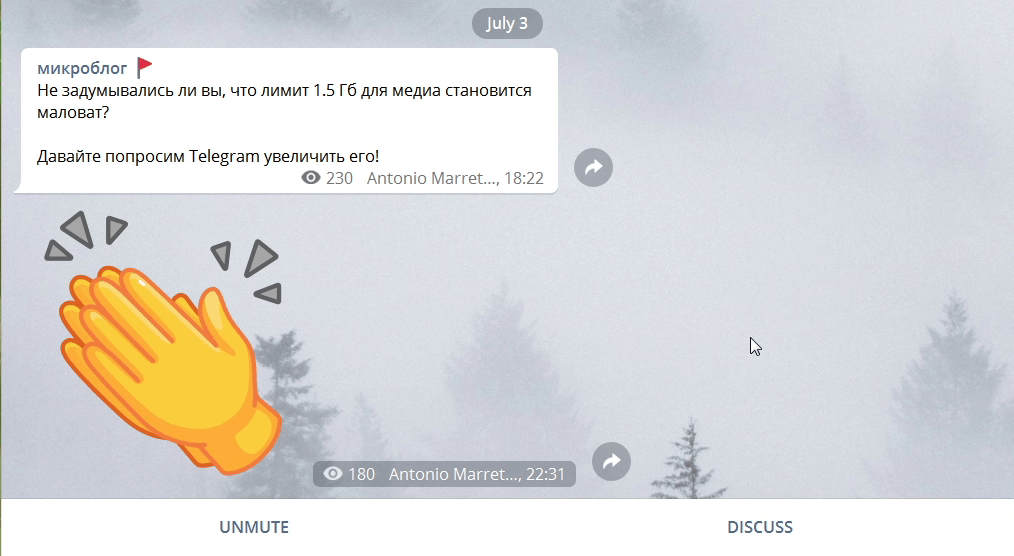Click the eye views icon showing 180
Viewport: 1014px width, 556px height.
click(x=332, y=474)
